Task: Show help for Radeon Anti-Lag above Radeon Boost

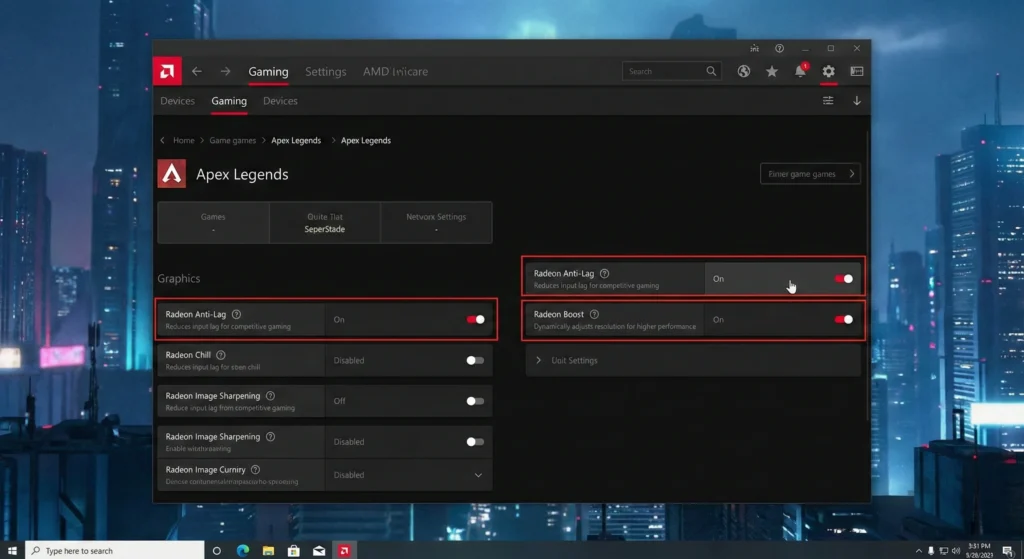Action: [x=605, y=274]
